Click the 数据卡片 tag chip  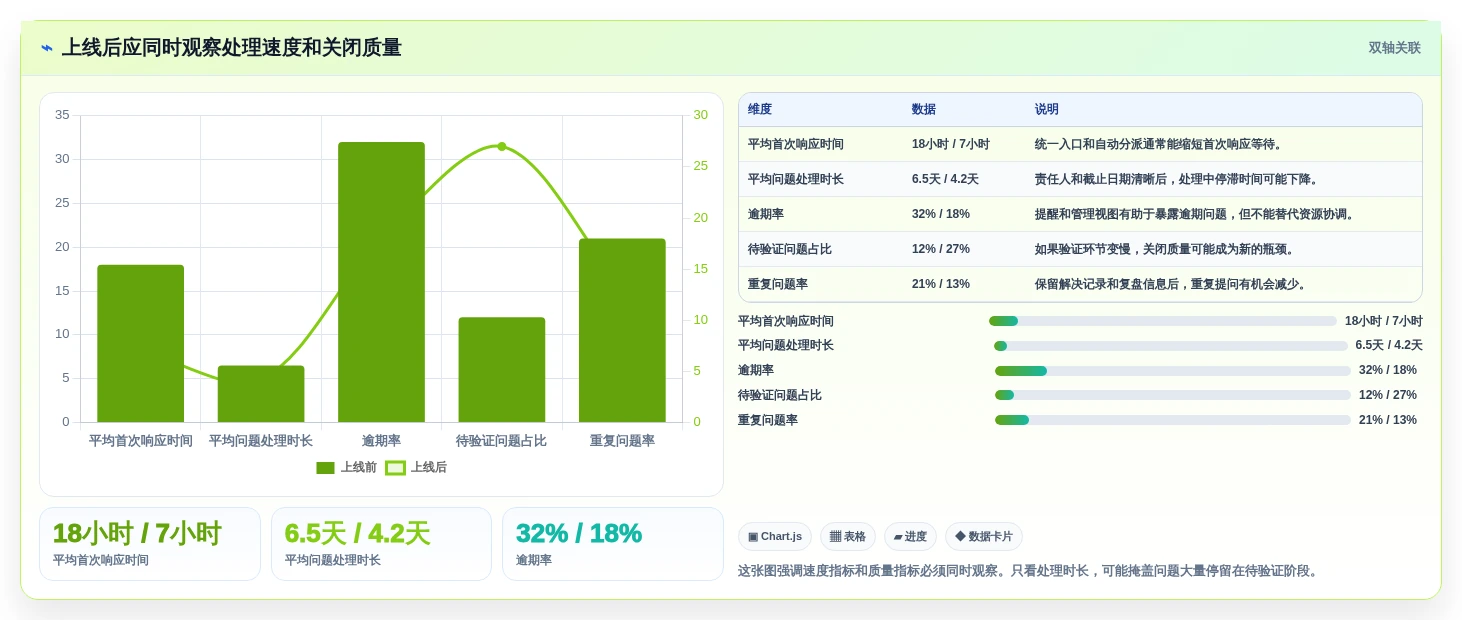pos(984,536)
